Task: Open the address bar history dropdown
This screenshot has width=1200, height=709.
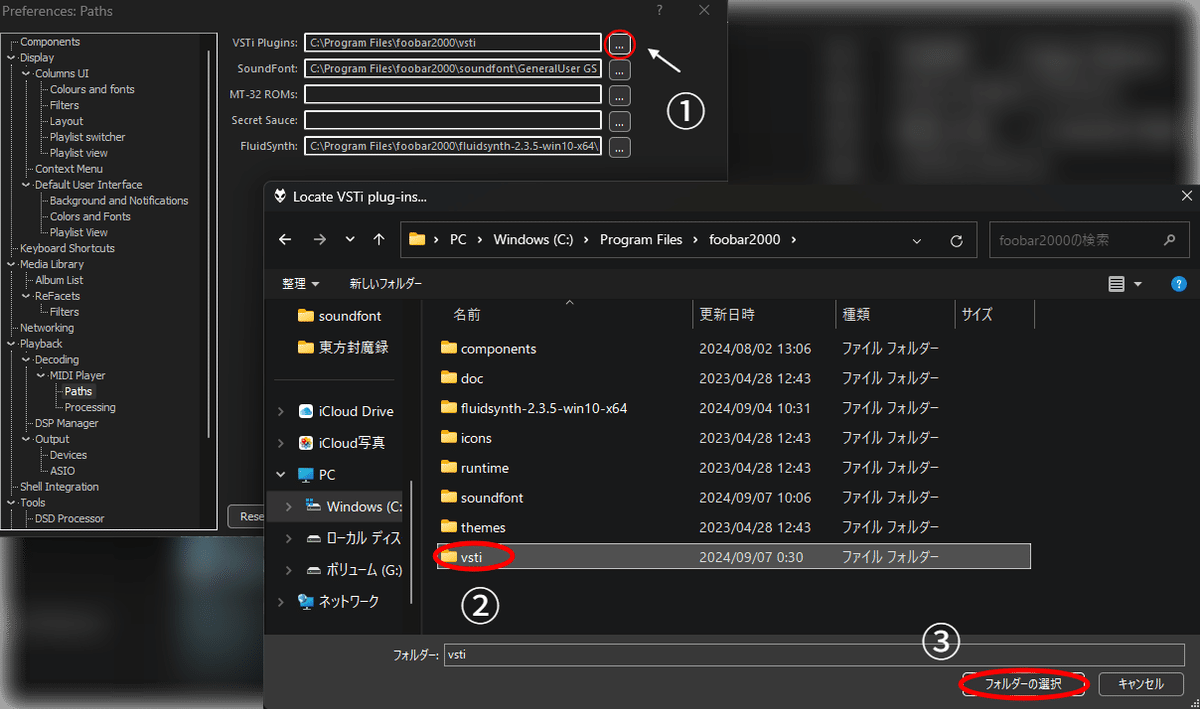Action: point(918,241)
